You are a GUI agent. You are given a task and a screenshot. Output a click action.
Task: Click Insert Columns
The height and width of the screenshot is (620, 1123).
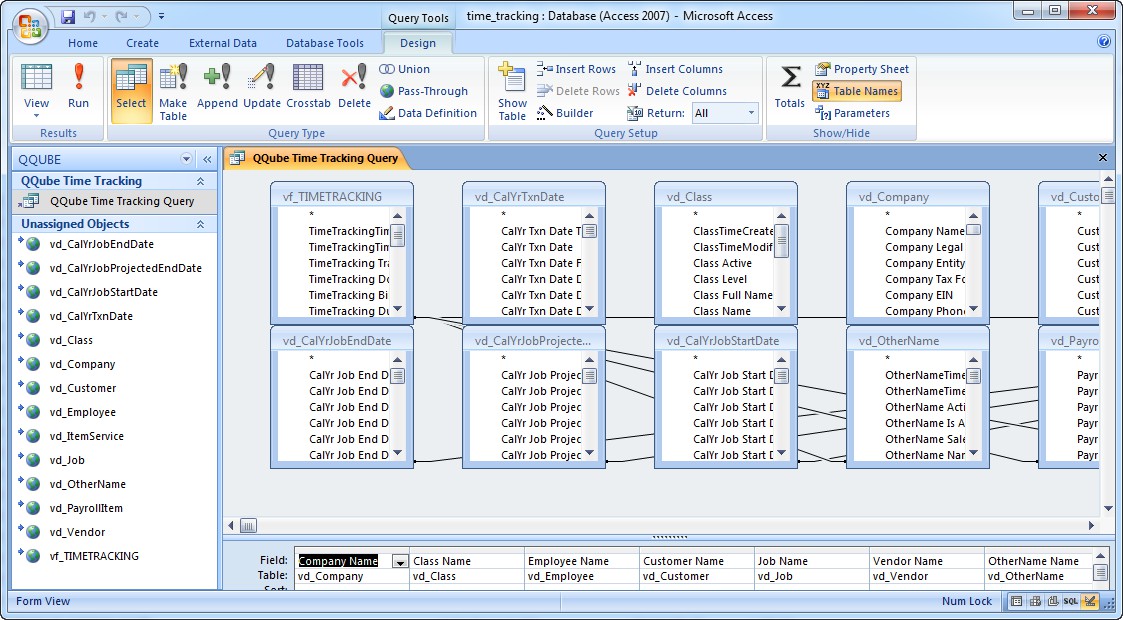click(675, 69)
